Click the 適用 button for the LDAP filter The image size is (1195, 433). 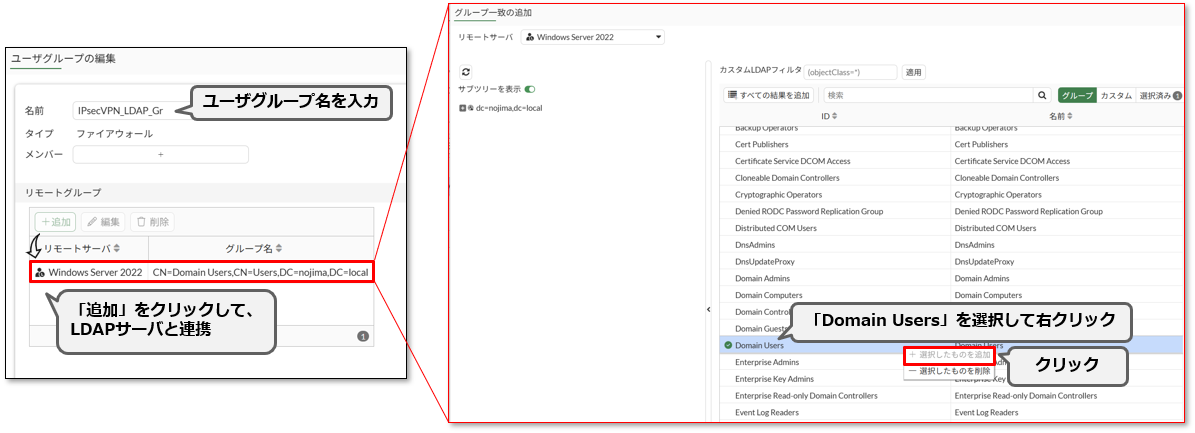coord(913,72)
